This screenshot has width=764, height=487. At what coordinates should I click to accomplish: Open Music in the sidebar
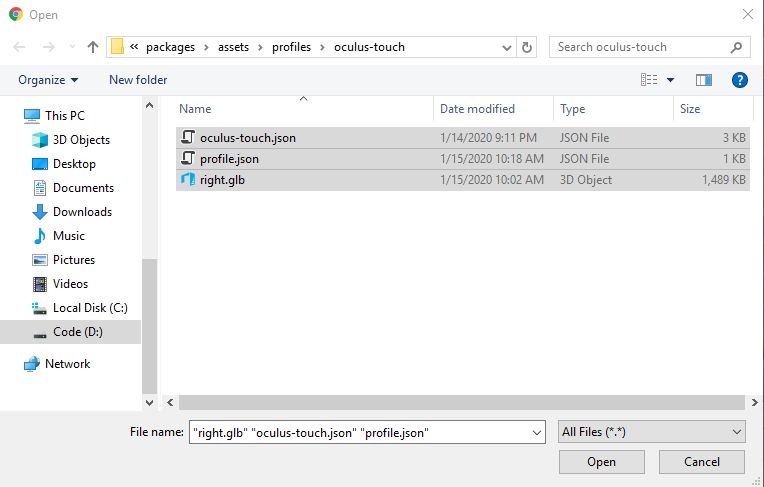[69, 235]
